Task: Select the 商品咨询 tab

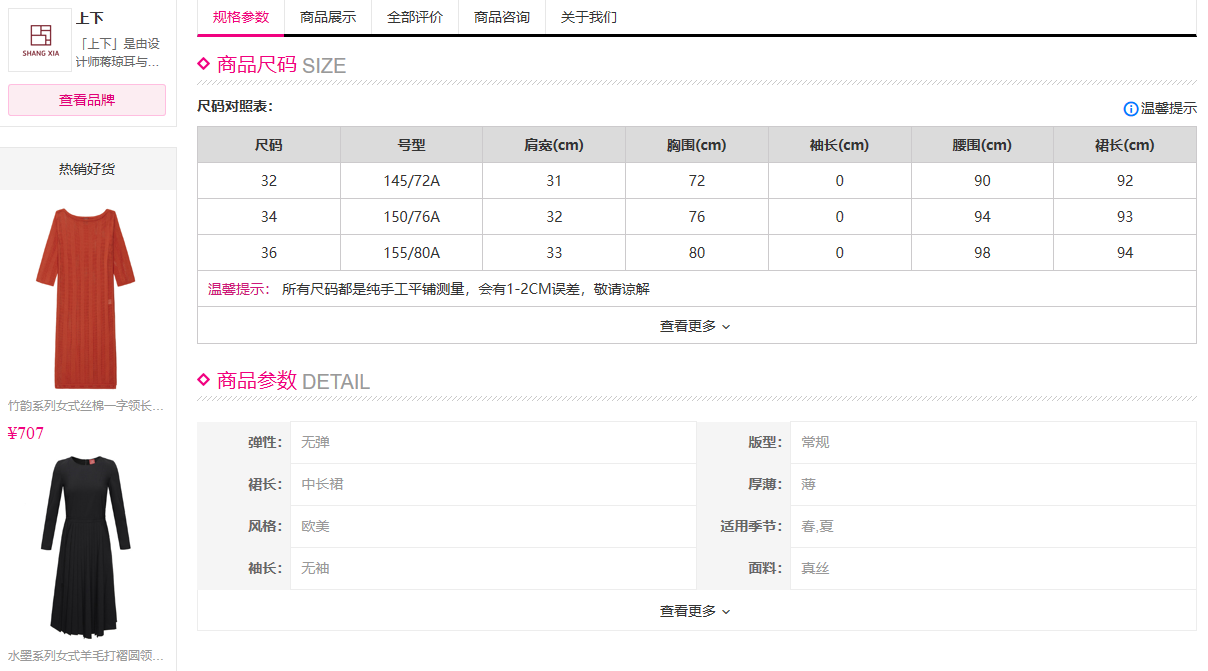Action: (502, 17)
